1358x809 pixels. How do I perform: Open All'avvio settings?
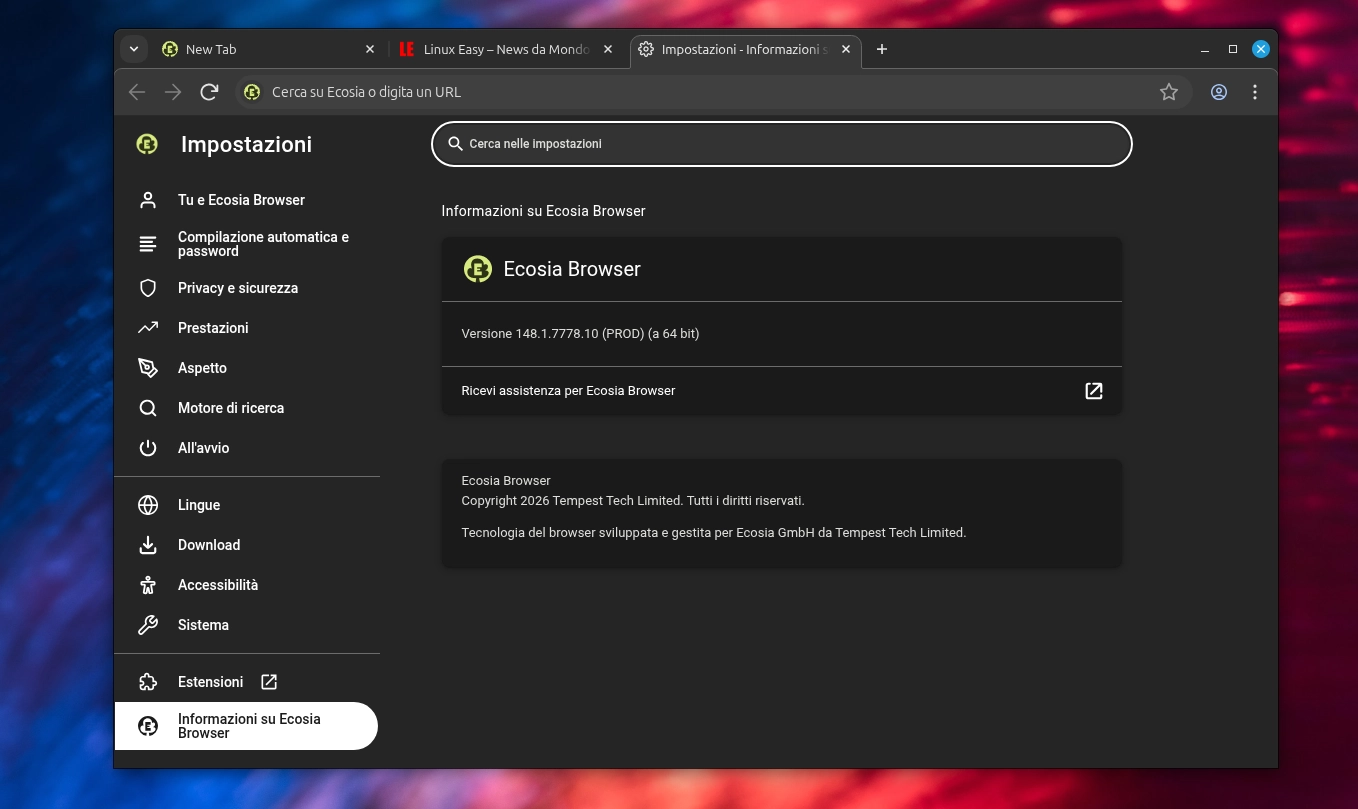(247, 448)
